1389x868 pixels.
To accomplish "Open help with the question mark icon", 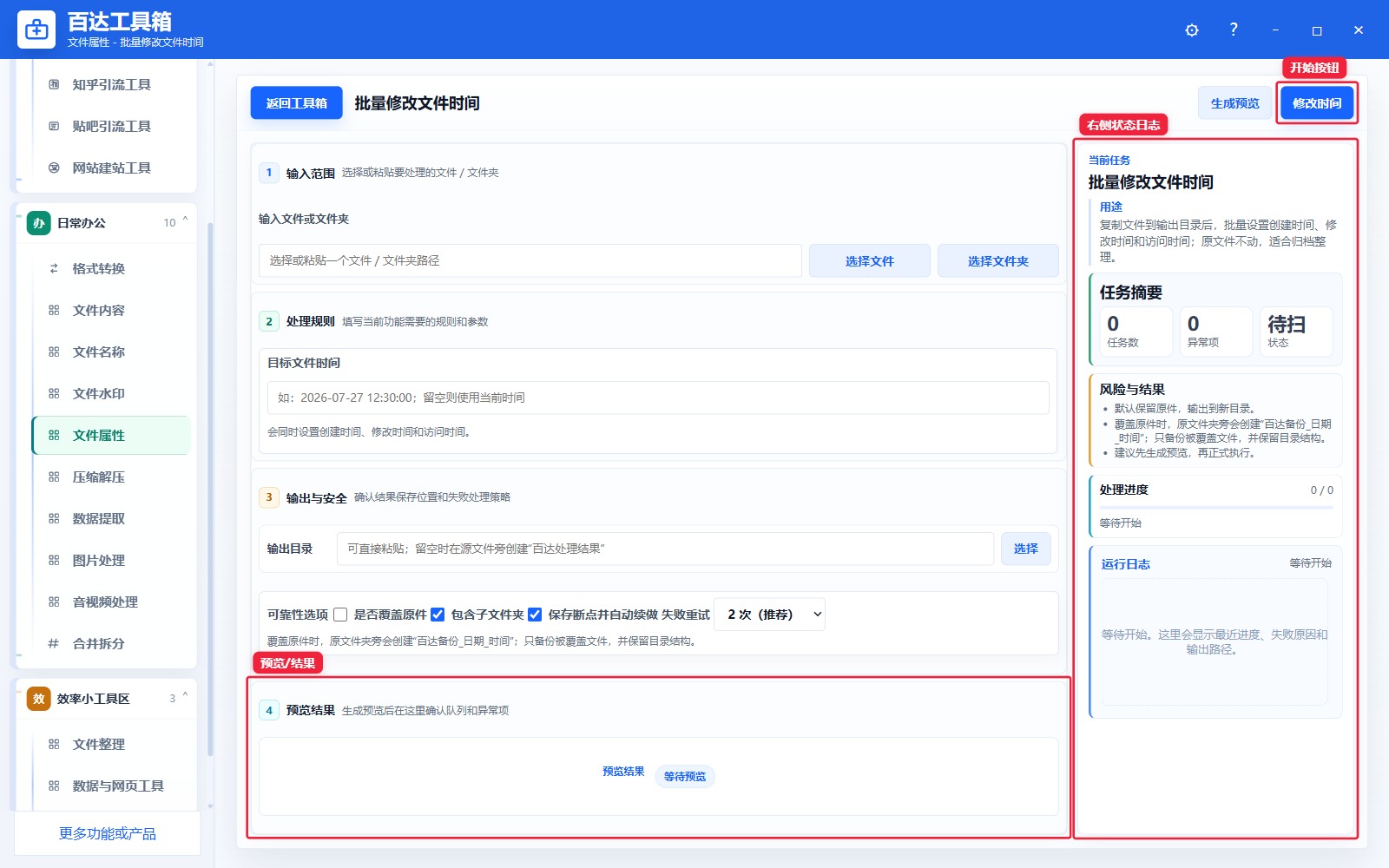I will tap(1234, 30).
